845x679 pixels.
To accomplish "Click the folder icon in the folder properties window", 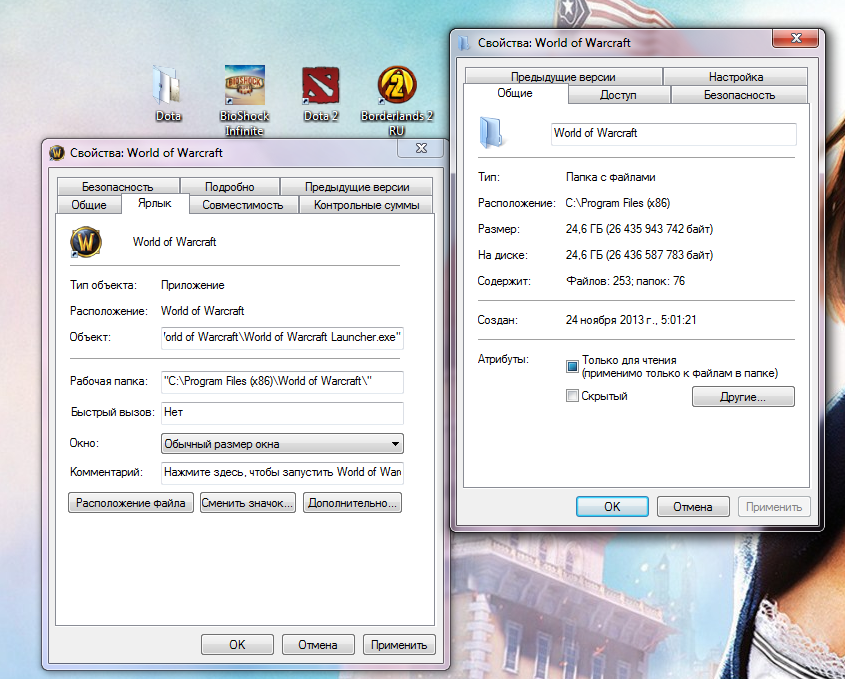I will (491, 133).
